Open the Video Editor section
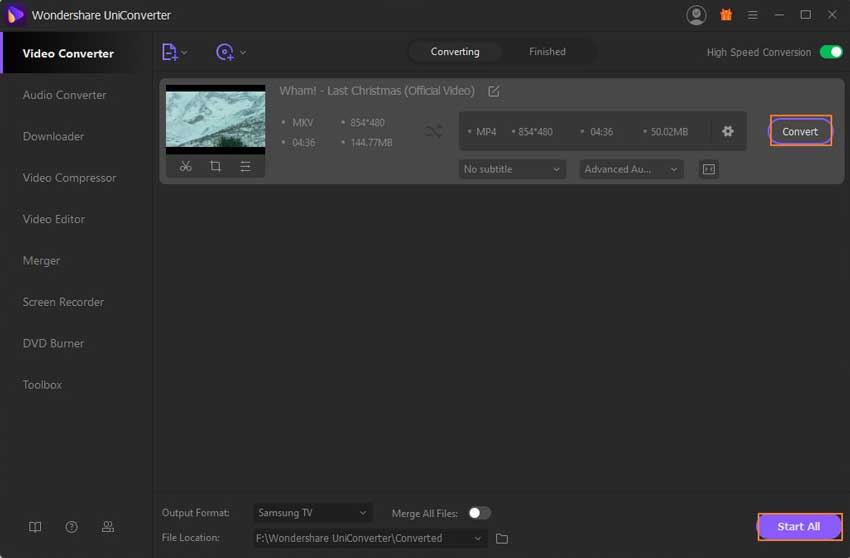Screen dimensions: 850x558 click(54, 219)
